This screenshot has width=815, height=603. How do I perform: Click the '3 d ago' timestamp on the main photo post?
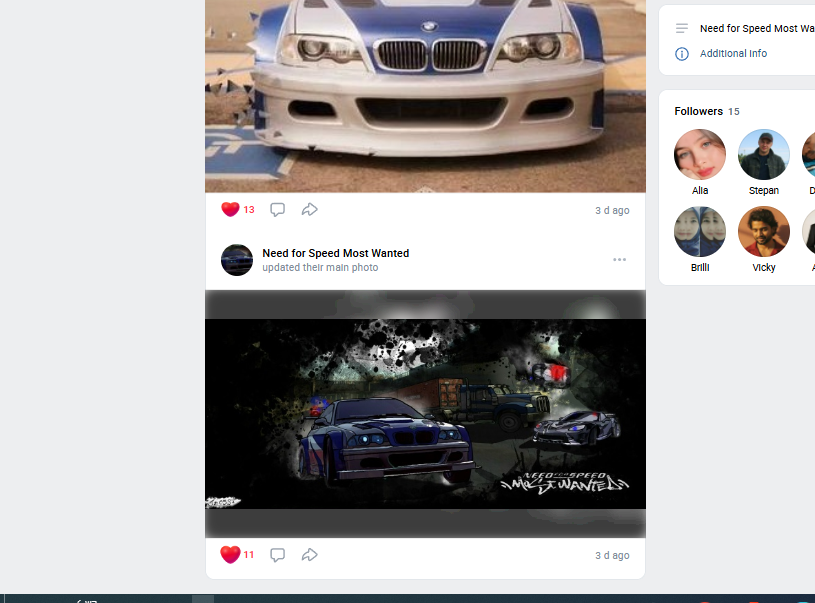(612, 555)
